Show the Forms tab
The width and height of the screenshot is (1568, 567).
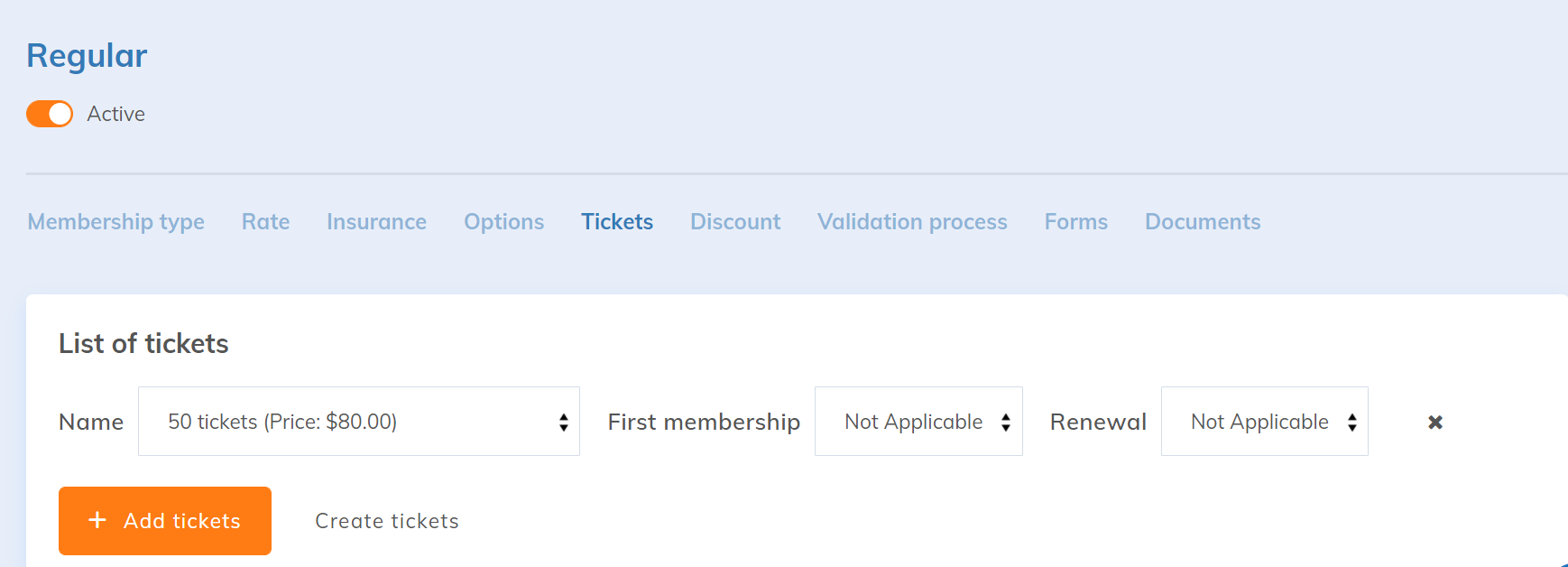point(1075,222)
